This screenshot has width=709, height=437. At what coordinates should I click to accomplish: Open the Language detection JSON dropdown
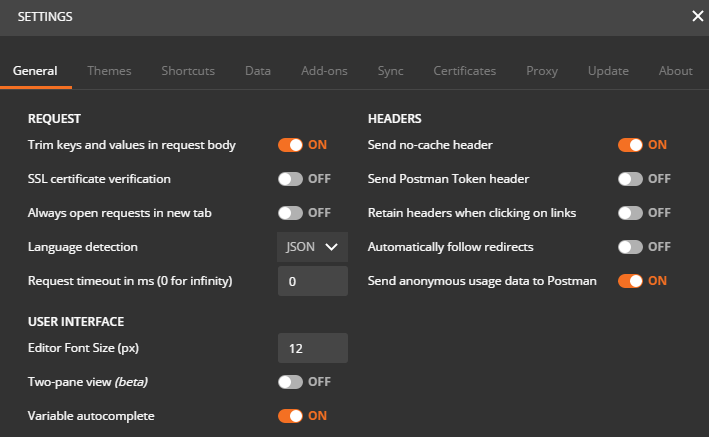(x=312, y=247)
